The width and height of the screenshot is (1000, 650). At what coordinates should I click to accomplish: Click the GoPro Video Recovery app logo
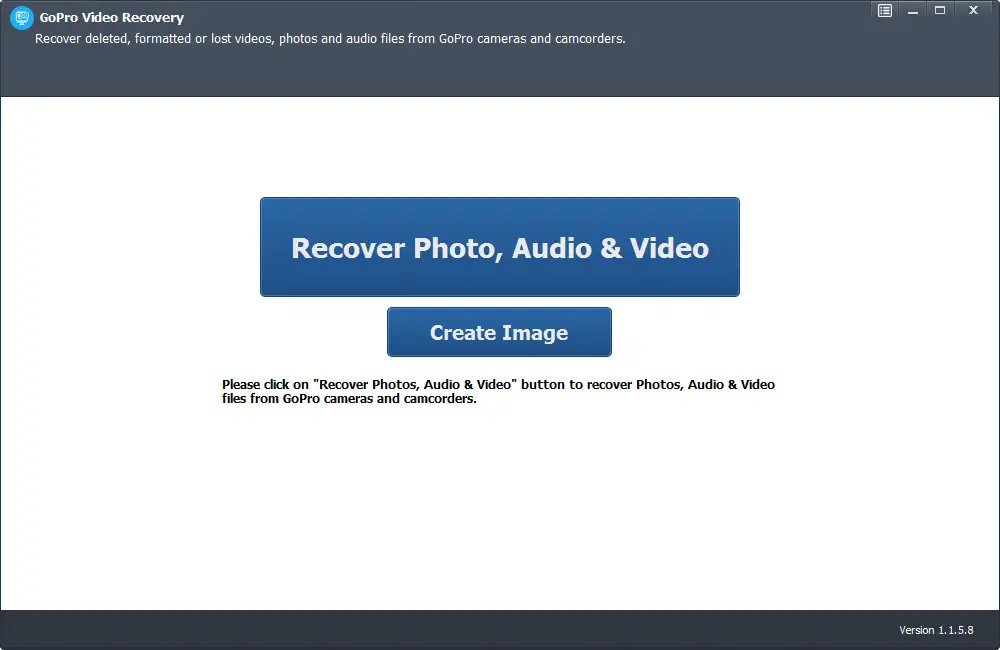tap(22, 18)
